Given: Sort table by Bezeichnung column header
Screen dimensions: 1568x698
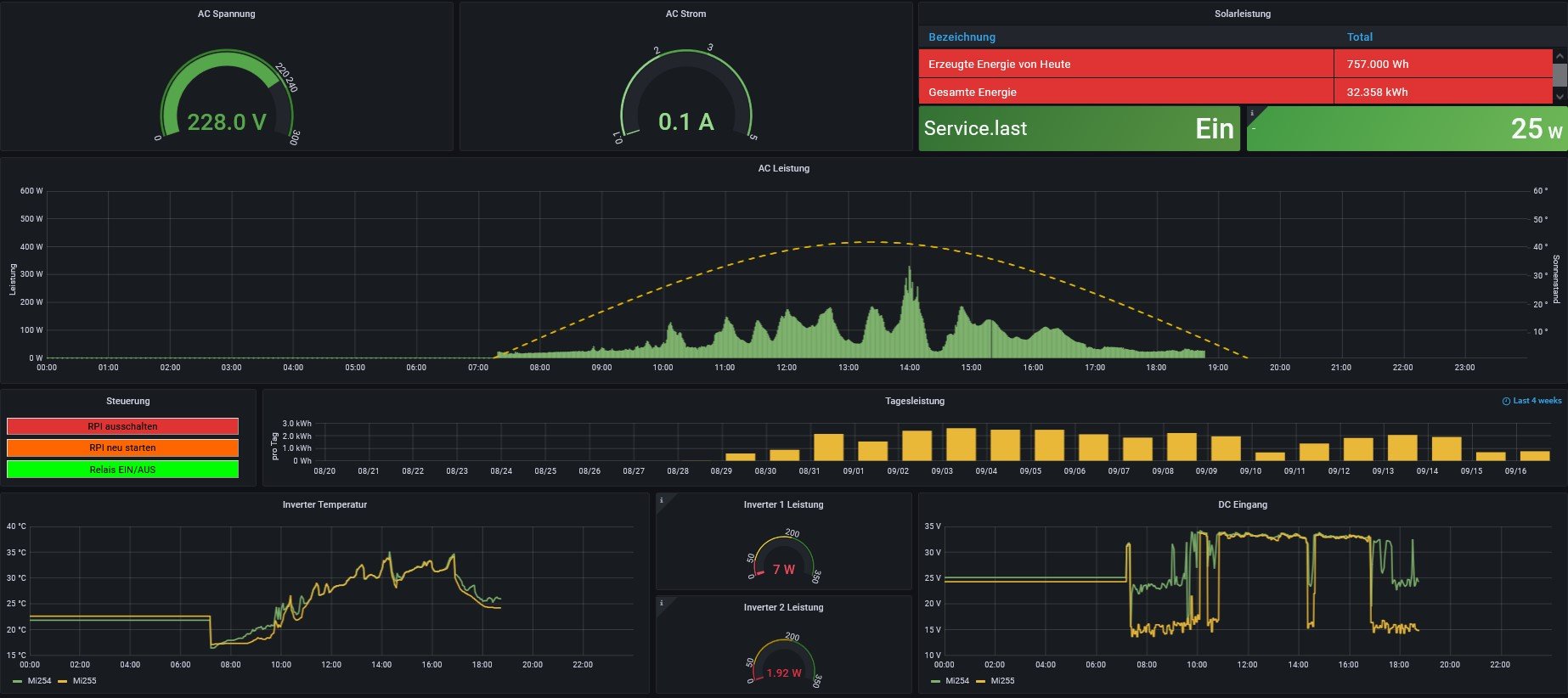Looking at the screenshot, I should point(962,37).
